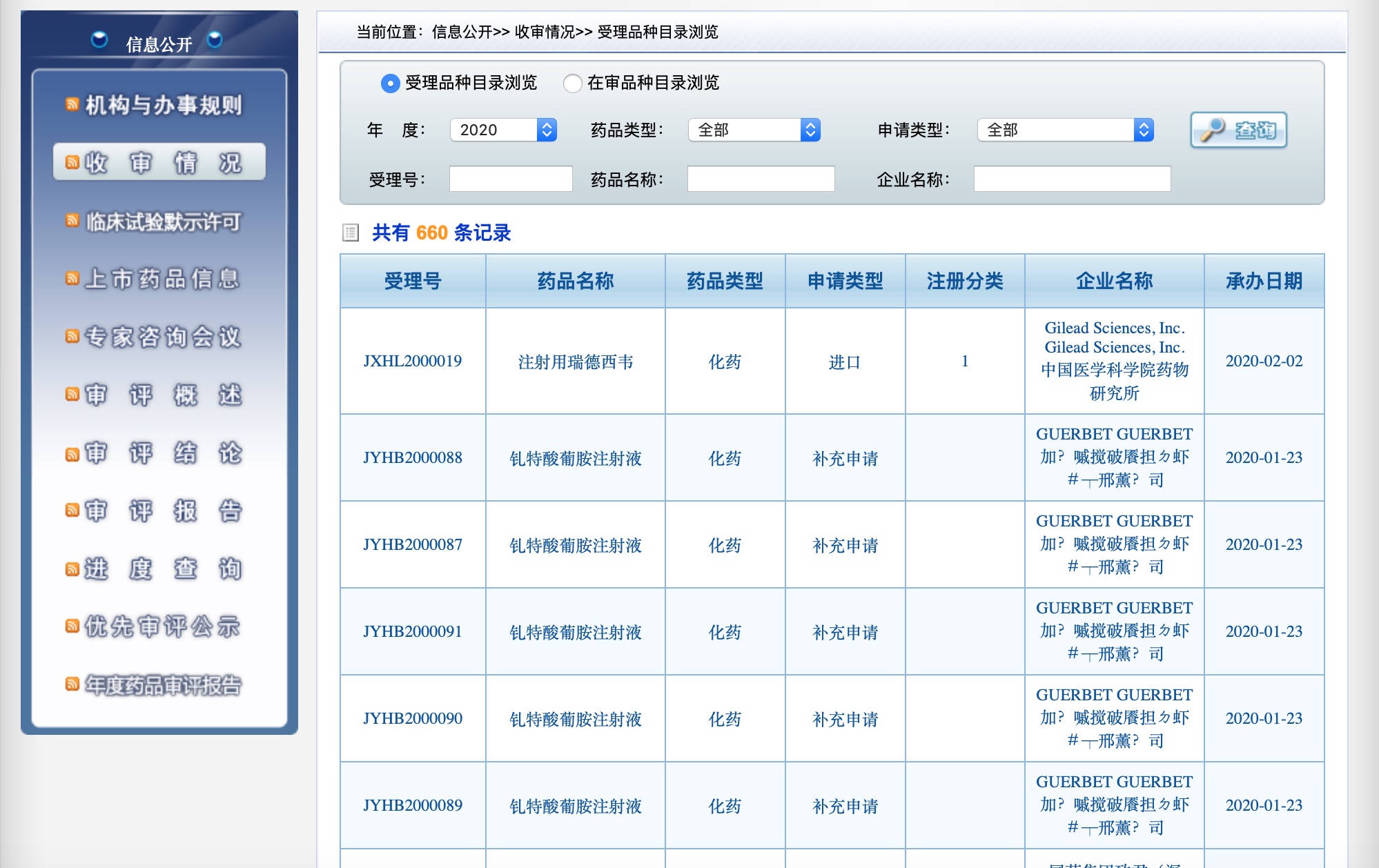Click drug name 注射用瑞德西韦
The image size is (1379, 868).
pos(576,362)
